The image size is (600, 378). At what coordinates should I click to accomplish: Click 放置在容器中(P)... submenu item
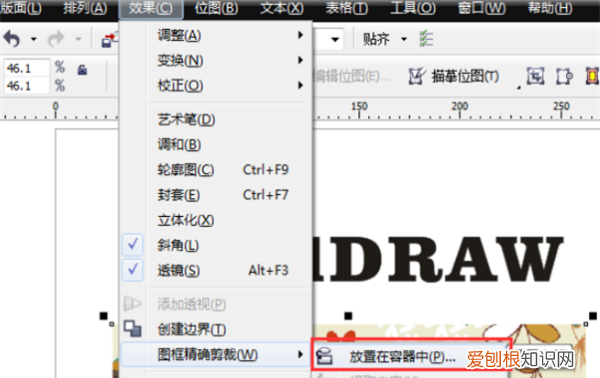coord(411,356)
